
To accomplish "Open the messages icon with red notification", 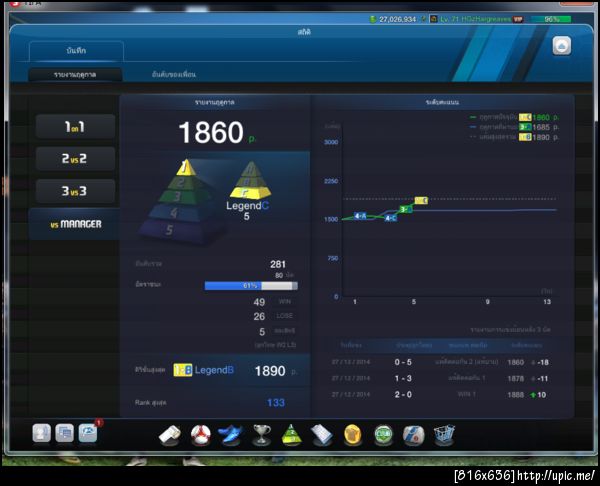I will pyautogui.click(x=88, y=433).
